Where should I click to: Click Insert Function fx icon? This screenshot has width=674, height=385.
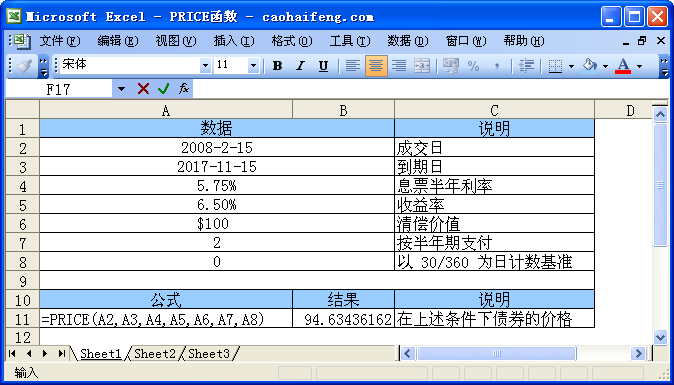[x=184, y=89]
